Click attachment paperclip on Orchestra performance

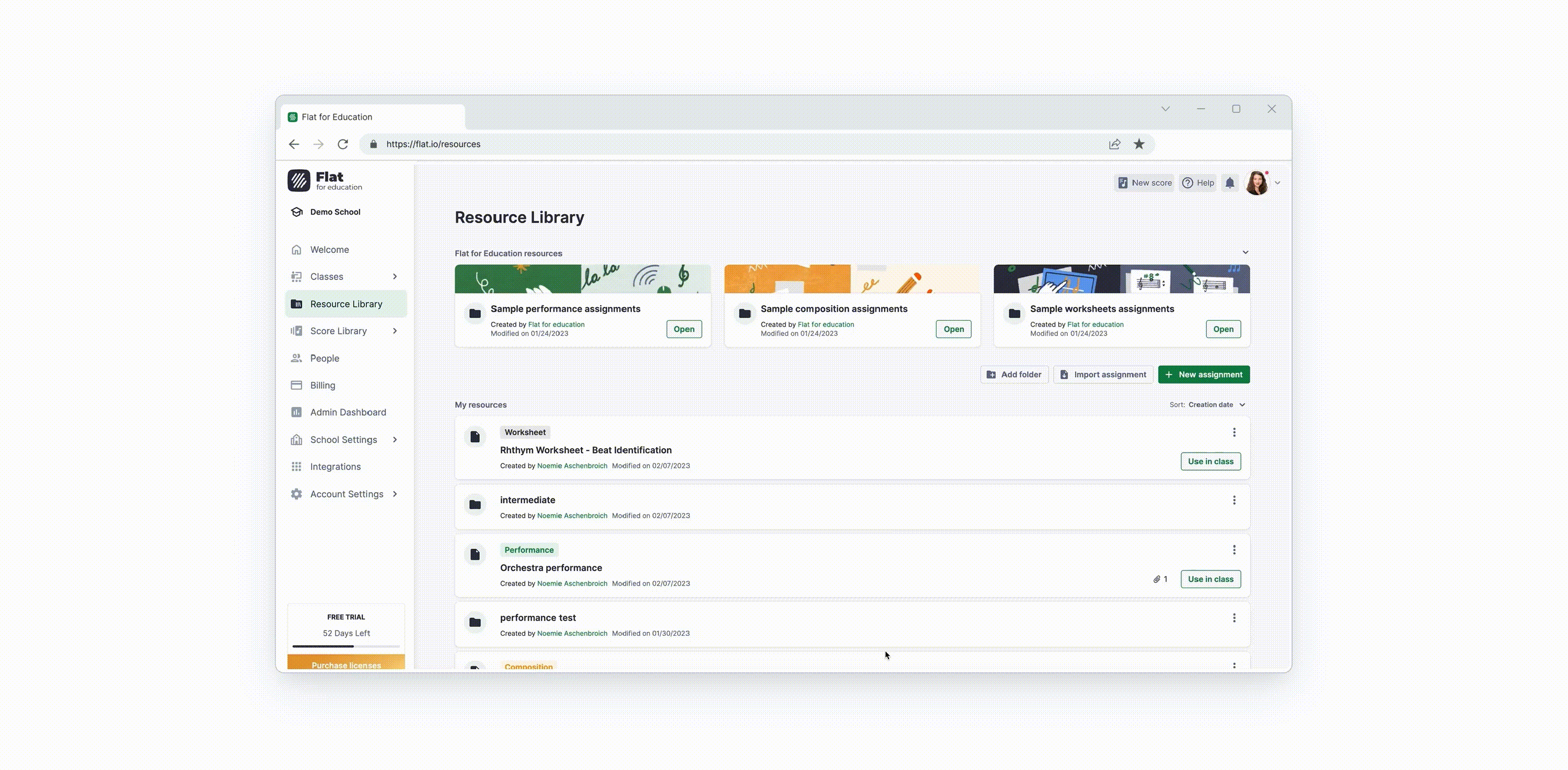click(x=1156, y=579)
